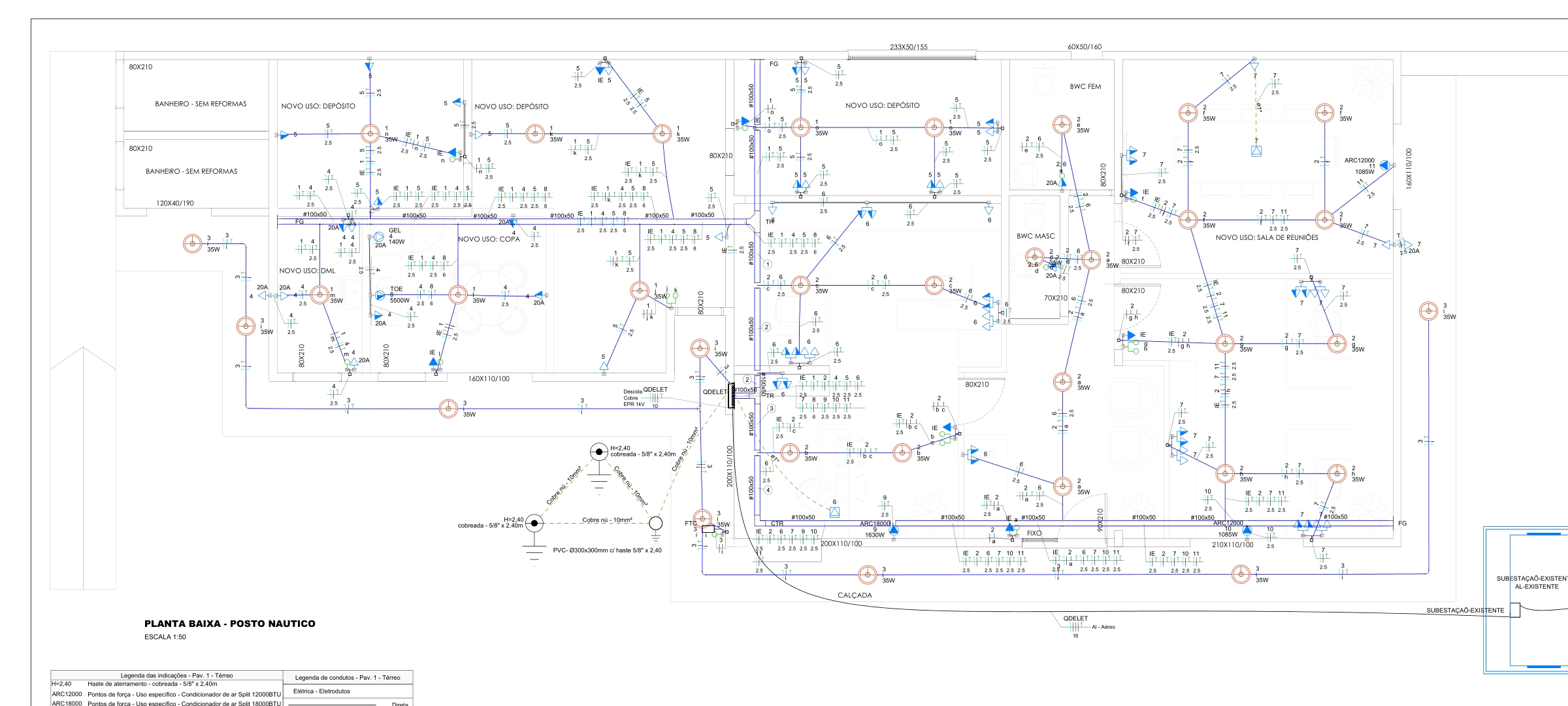Select the Elétrica - Eletrodutos legend row
Screen dimensions: 1568x706
point(321,691)
